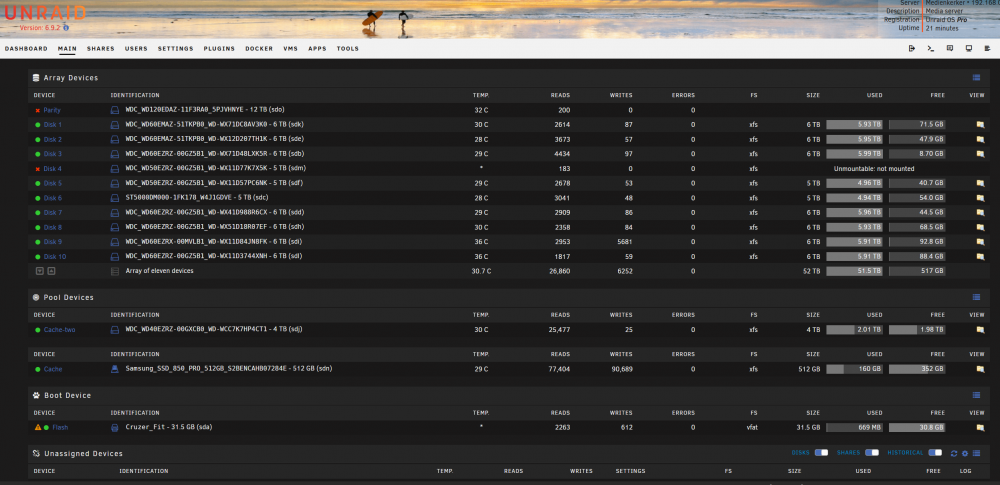1000x485 pixels.
Task: Open the log icon at the top bar's right edge
Action: (988, 48)
